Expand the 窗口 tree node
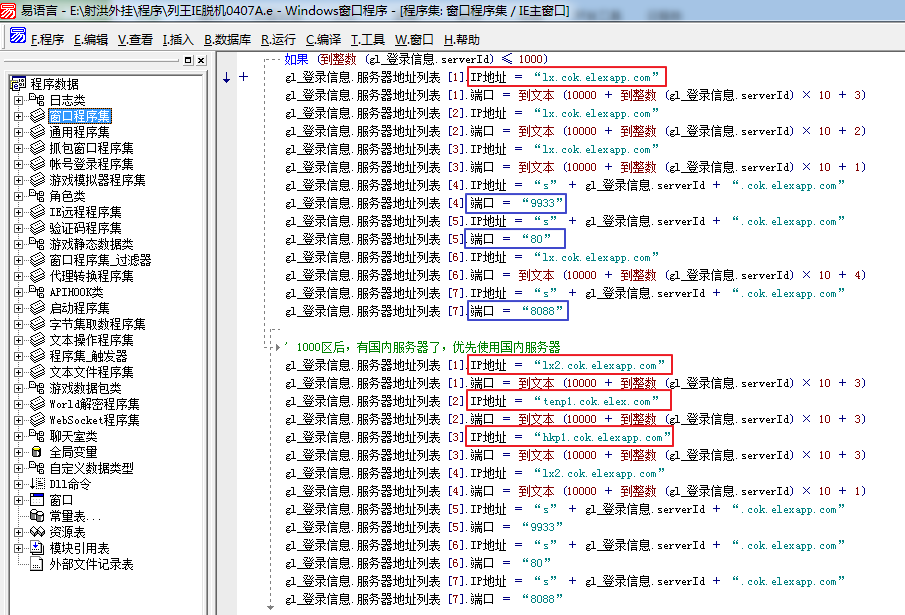 coord(18,500)
